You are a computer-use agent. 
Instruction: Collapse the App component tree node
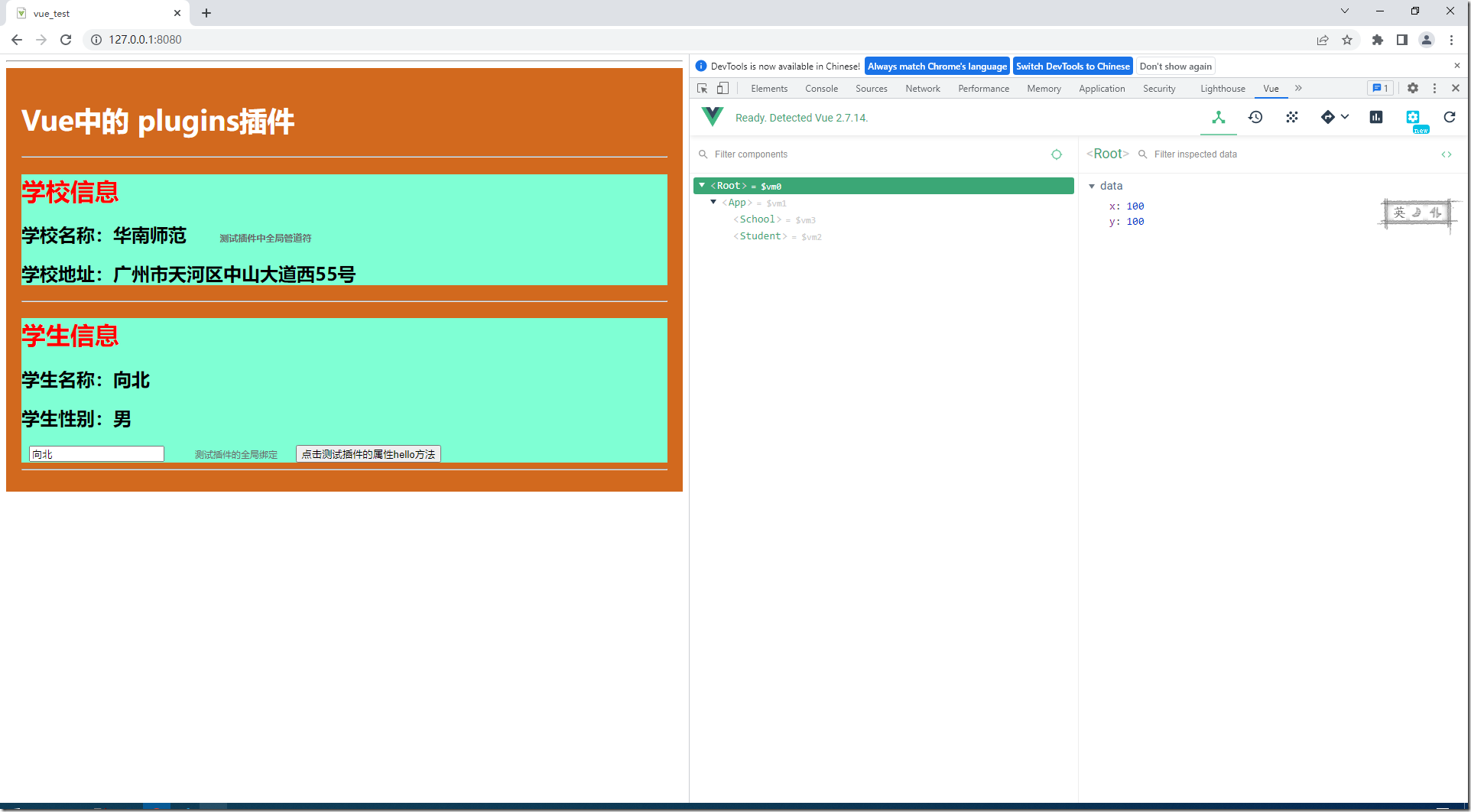713,203
